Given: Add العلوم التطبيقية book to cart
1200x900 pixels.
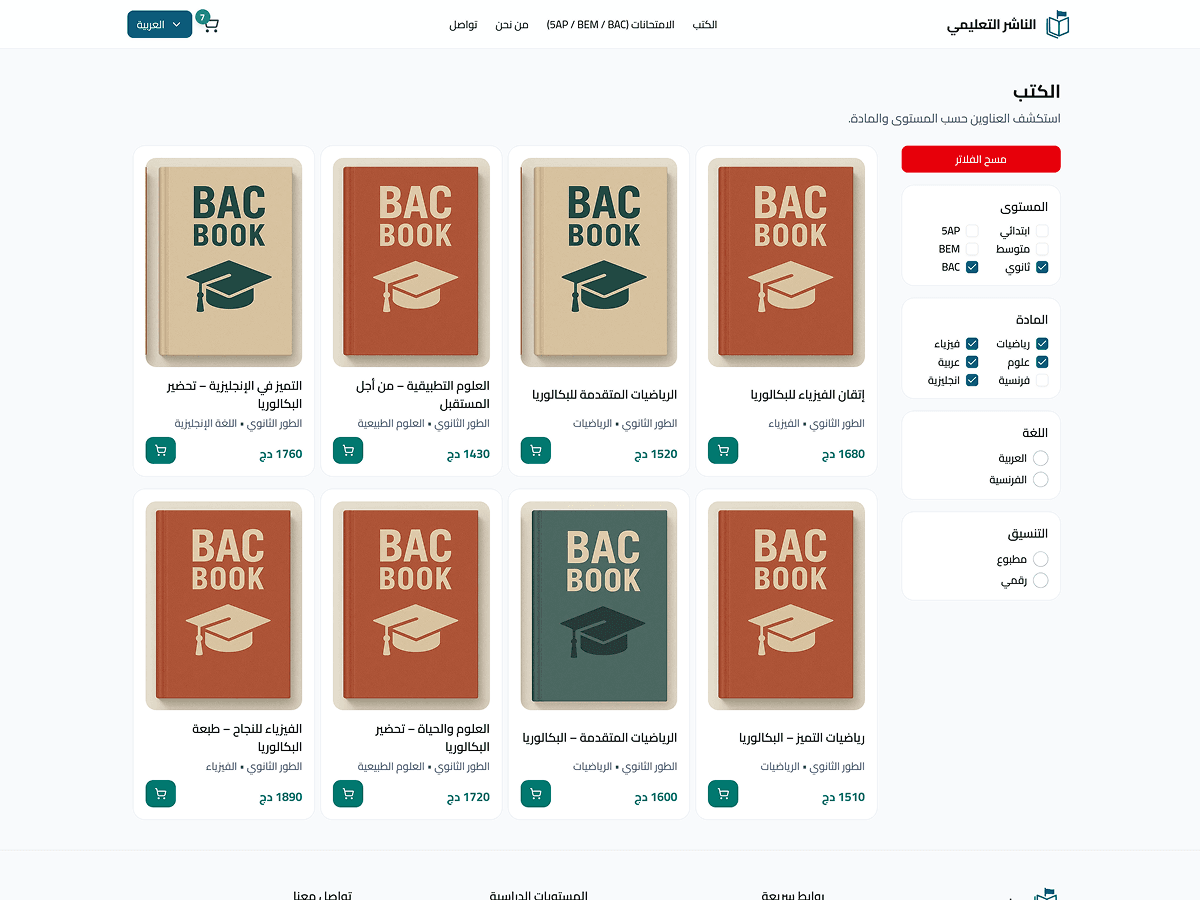Looking at the screenshot, I should [348, 451].
